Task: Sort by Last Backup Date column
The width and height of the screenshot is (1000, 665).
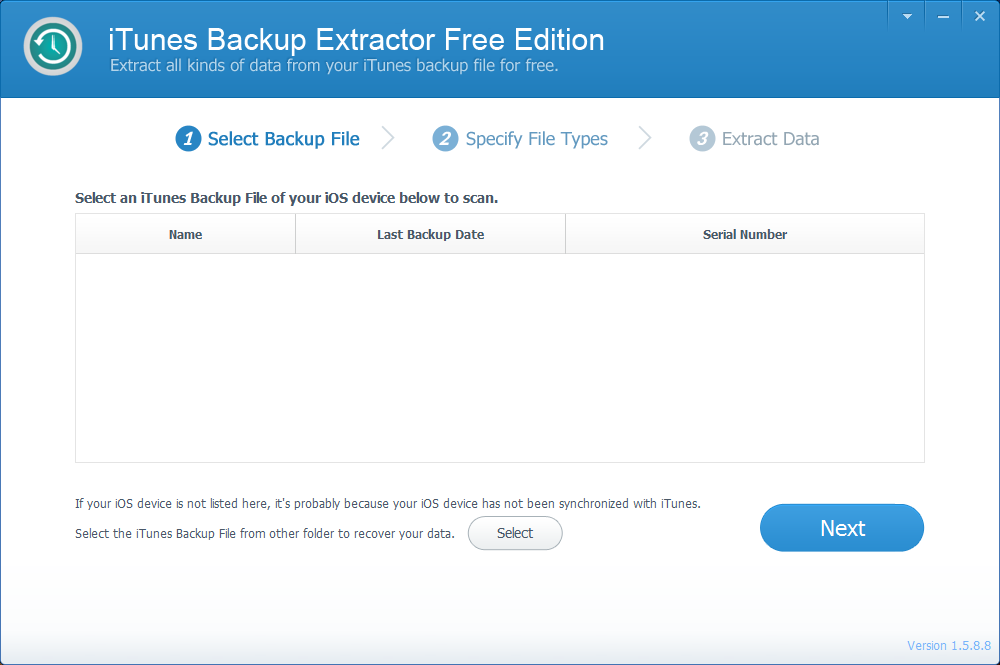Action: pos(430,233)
